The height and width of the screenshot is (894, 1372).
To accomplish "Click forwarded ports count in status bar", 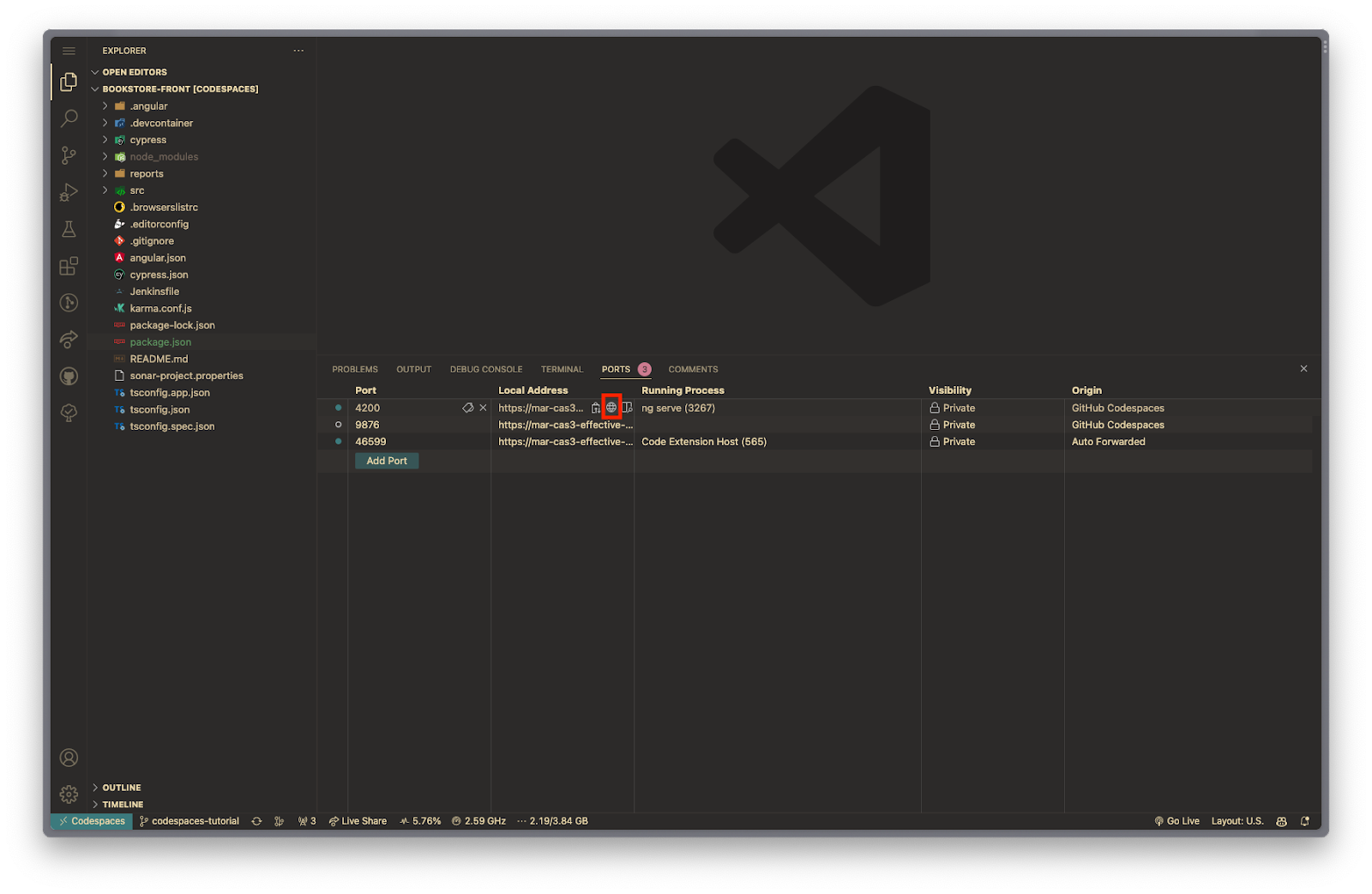I will (307, 821).
